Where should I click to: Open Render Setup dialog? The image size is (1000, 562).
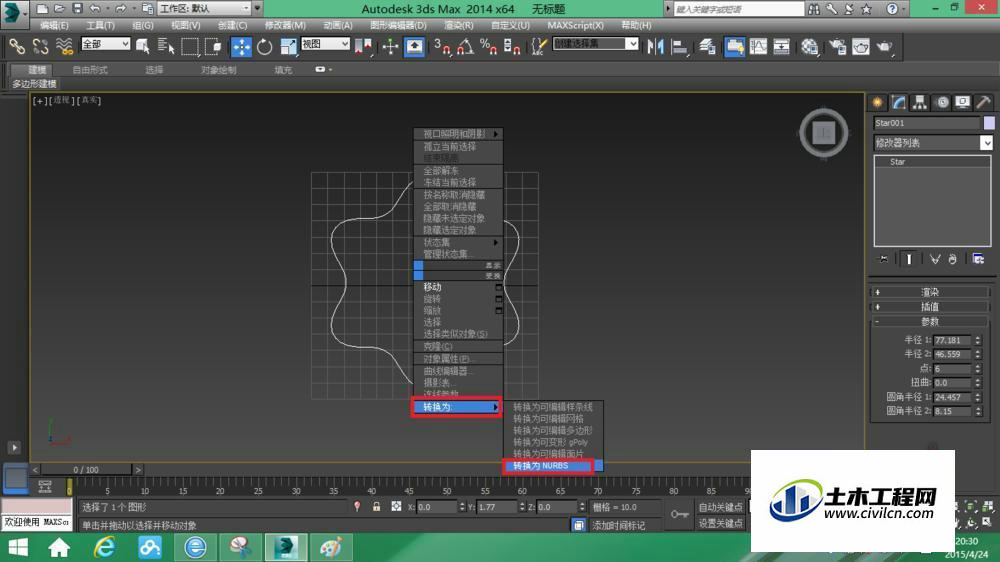837,47
